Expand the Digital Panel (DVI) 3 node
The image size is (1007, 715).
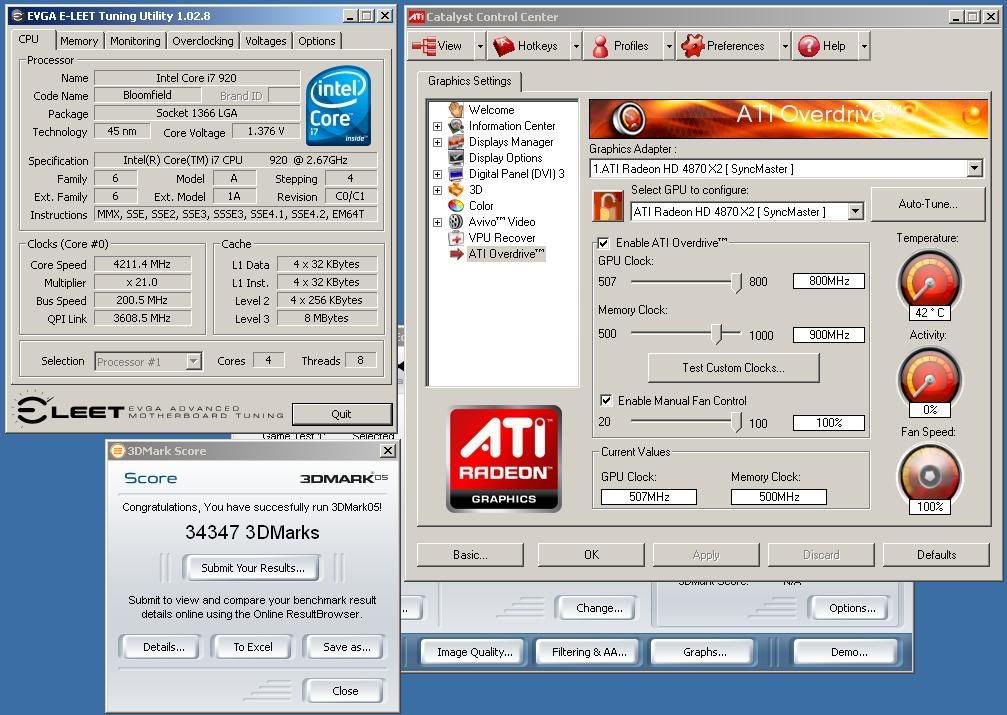pos(437,174)
